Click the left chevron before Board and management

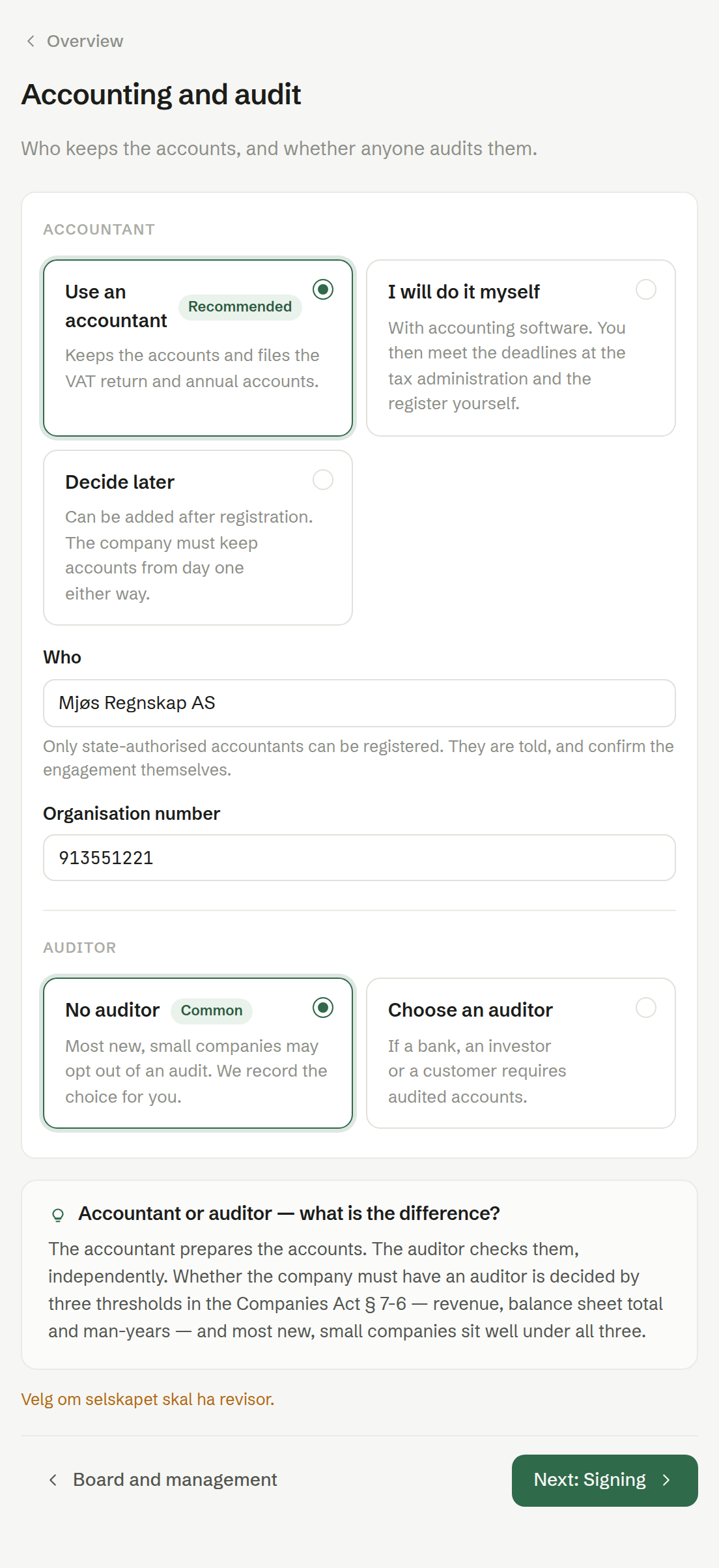click(x=53, y=1480)
